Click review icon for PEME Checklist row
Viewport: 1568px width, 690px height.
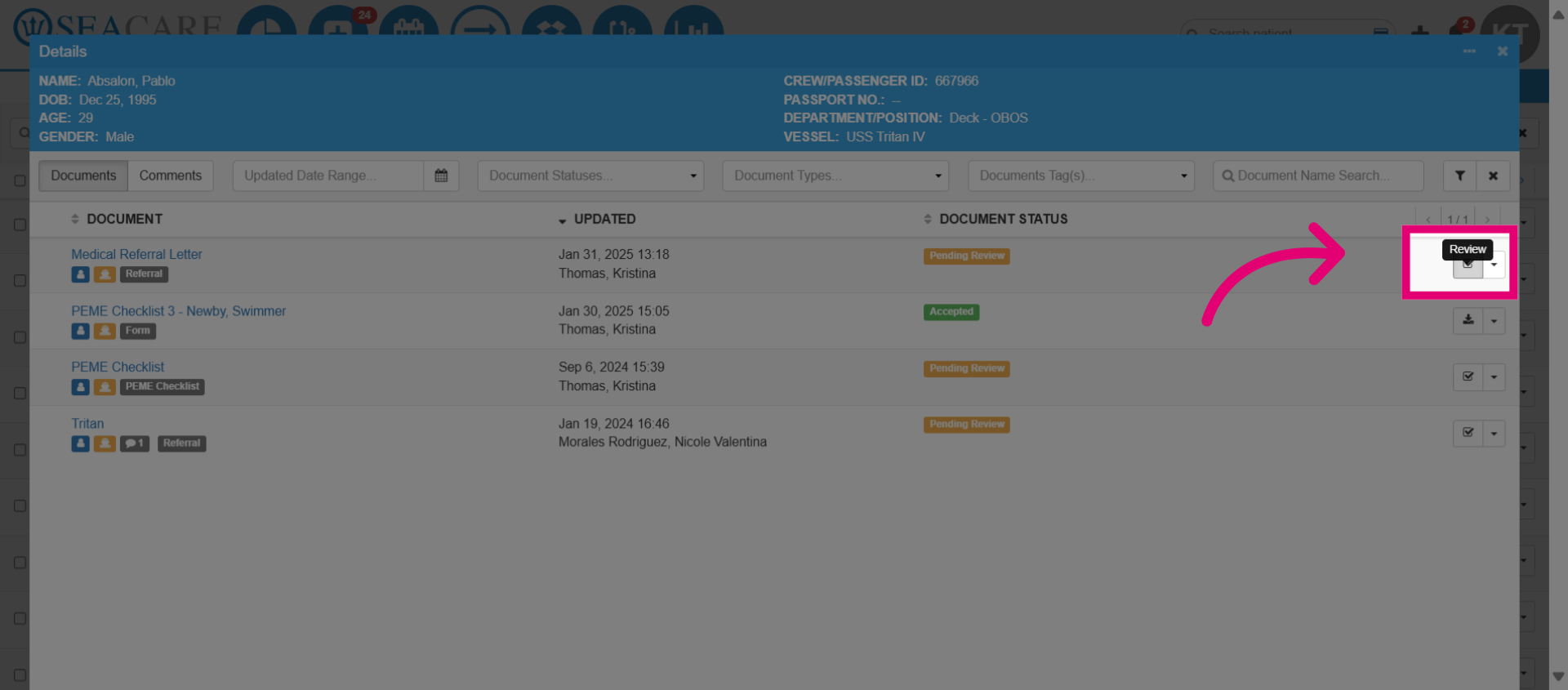pos(1468,376)
